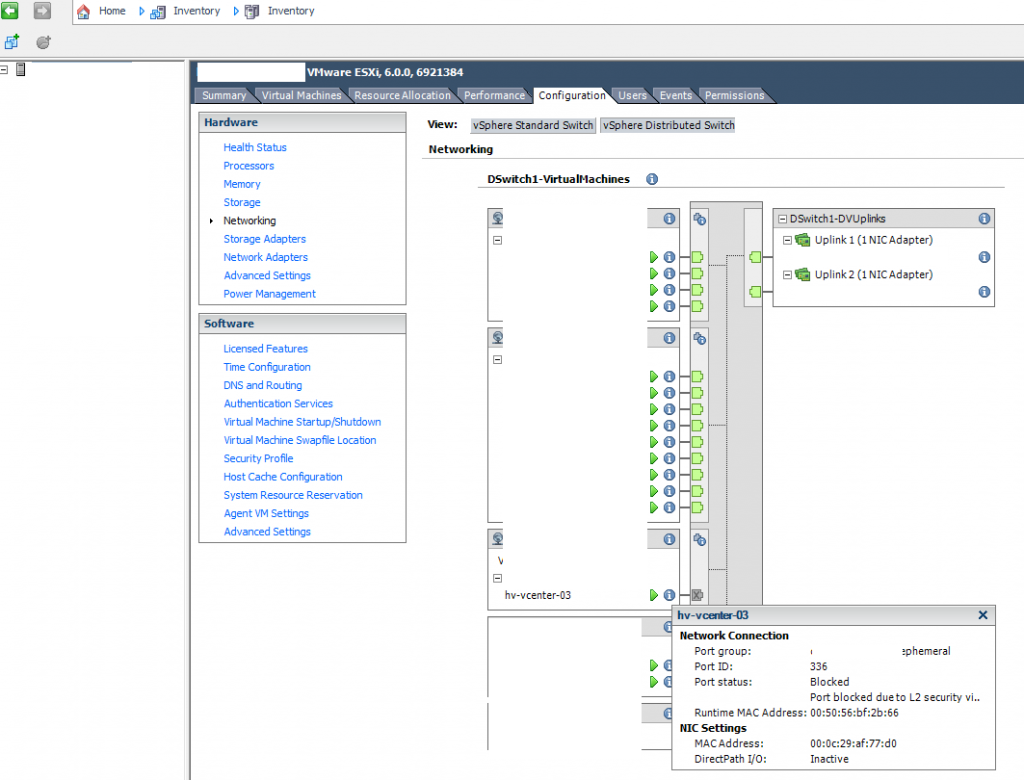Image resolution: width=1024 pixels, height=780 pixels.
Task: Switch view to vSphere Standard Switch
Action: pyautogui.click(x=533, y=125)
